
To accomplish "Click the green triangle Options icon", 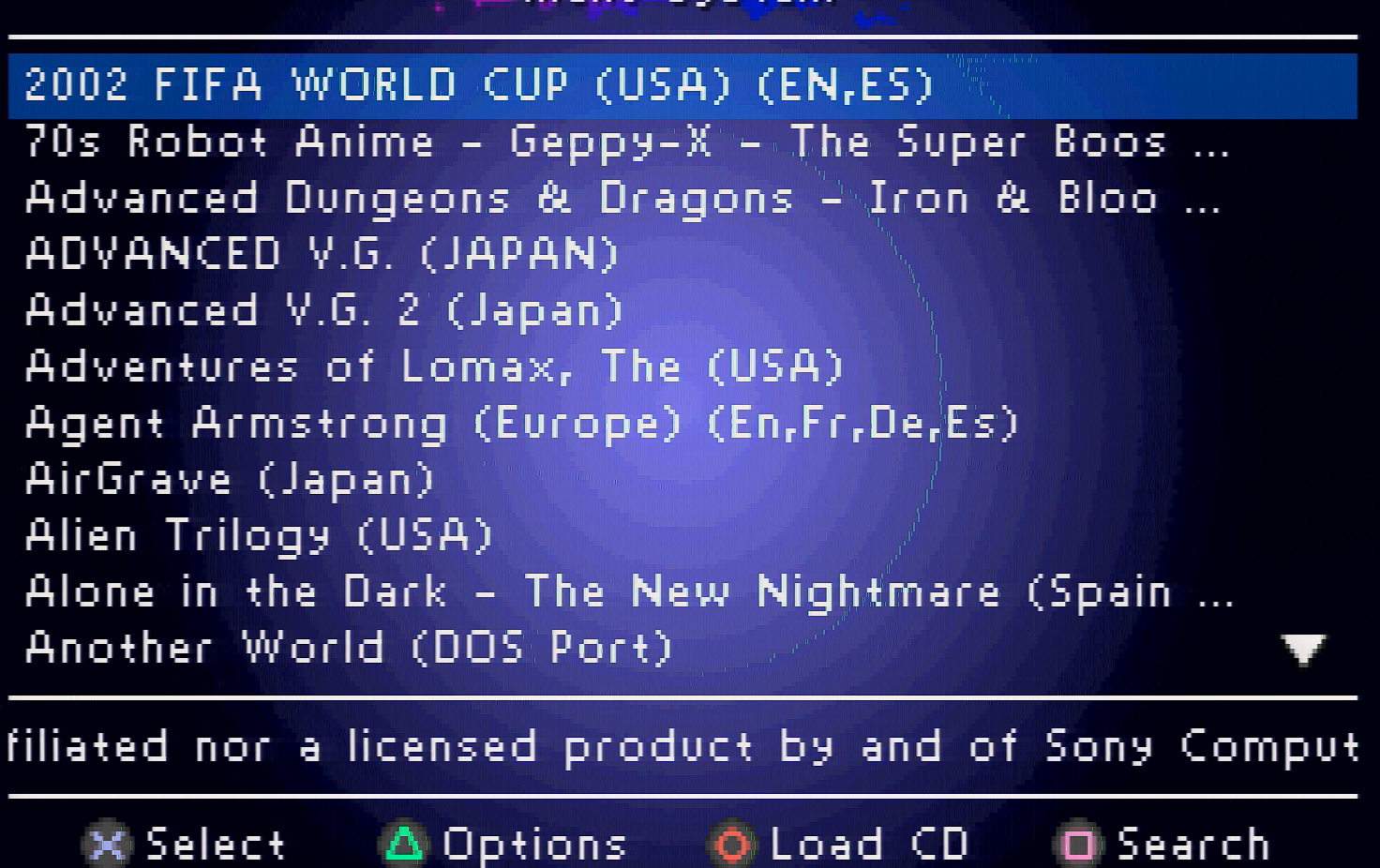I will (x=404, y=845).
